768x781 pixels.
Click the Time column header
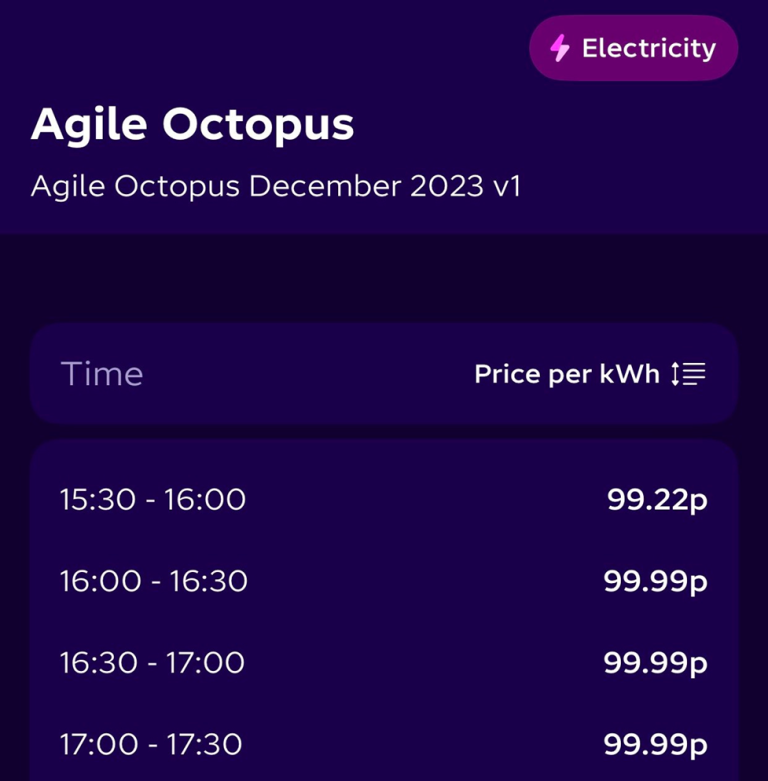pos(102,374)
